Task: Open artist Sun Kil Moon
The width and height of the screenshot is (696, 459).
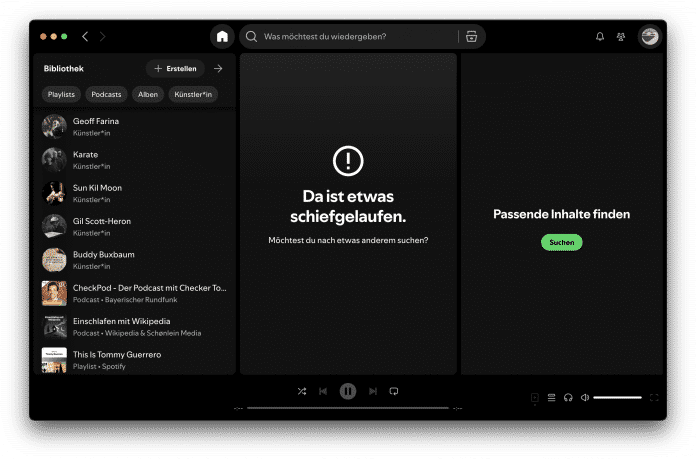Action: [134, 193]
